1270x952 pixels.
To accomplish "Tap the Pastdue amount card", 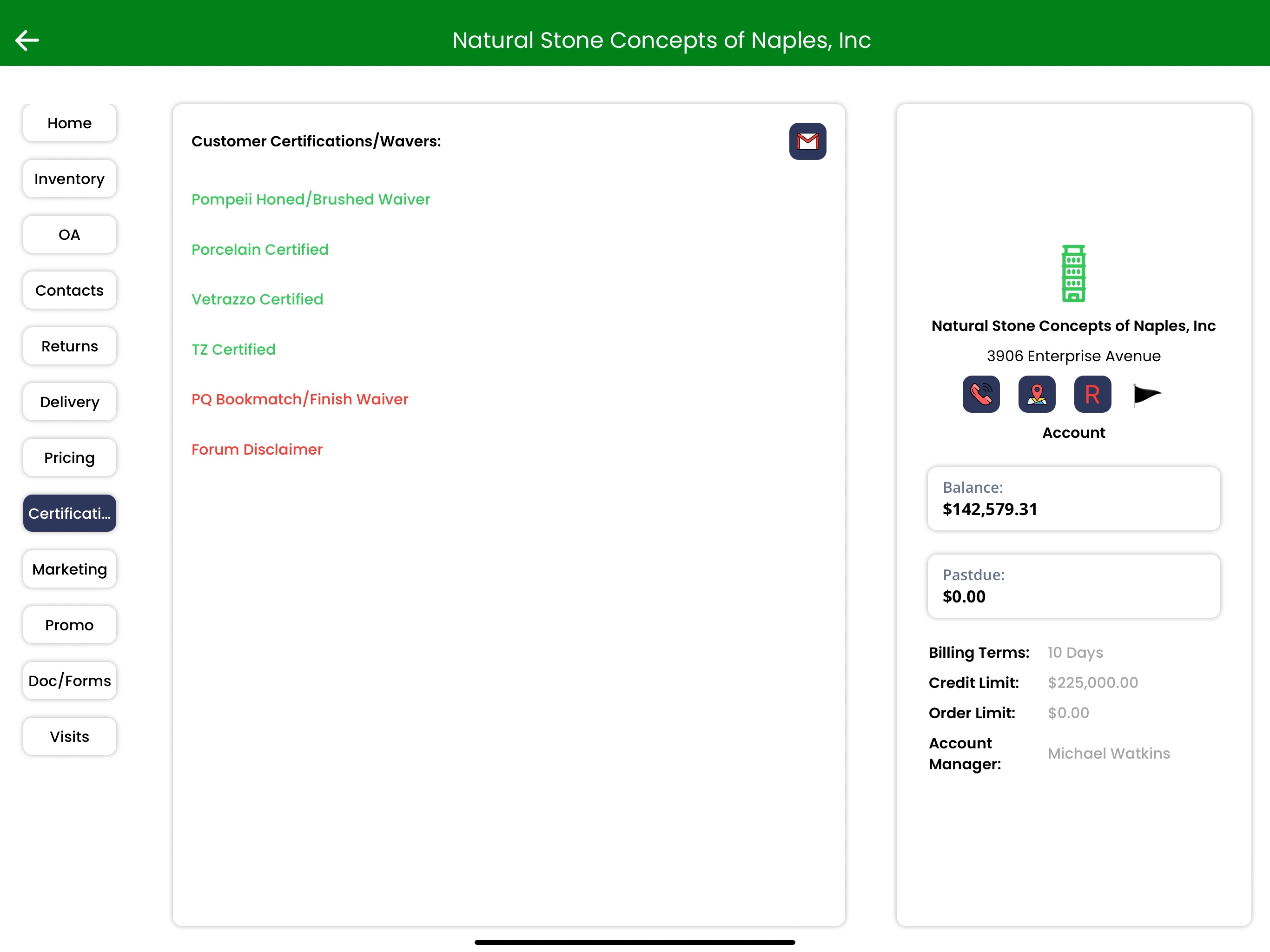I will [1072, 586].
